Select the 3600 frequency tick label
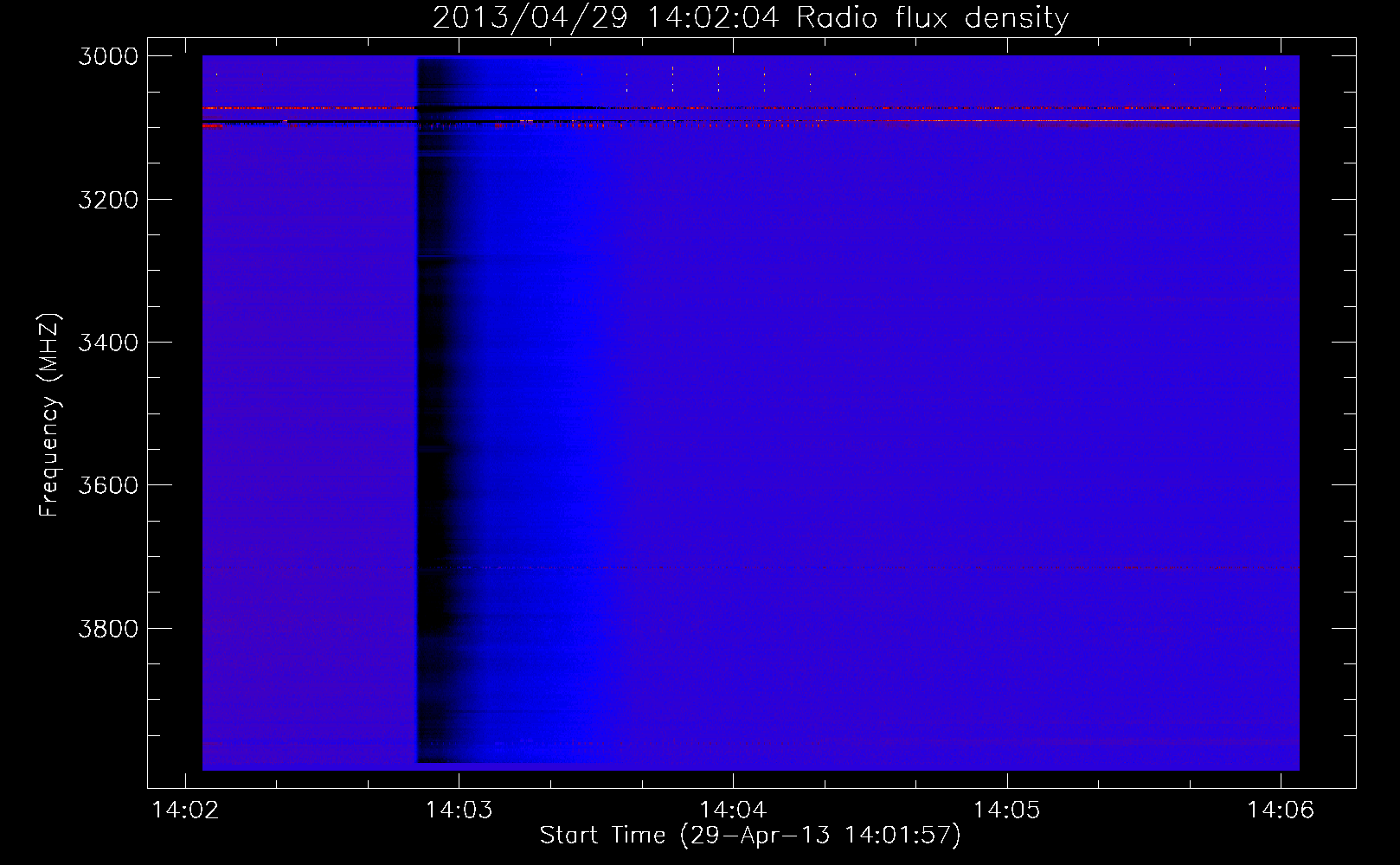Viewport: 1400px width, 865px height. click(108, 485)
